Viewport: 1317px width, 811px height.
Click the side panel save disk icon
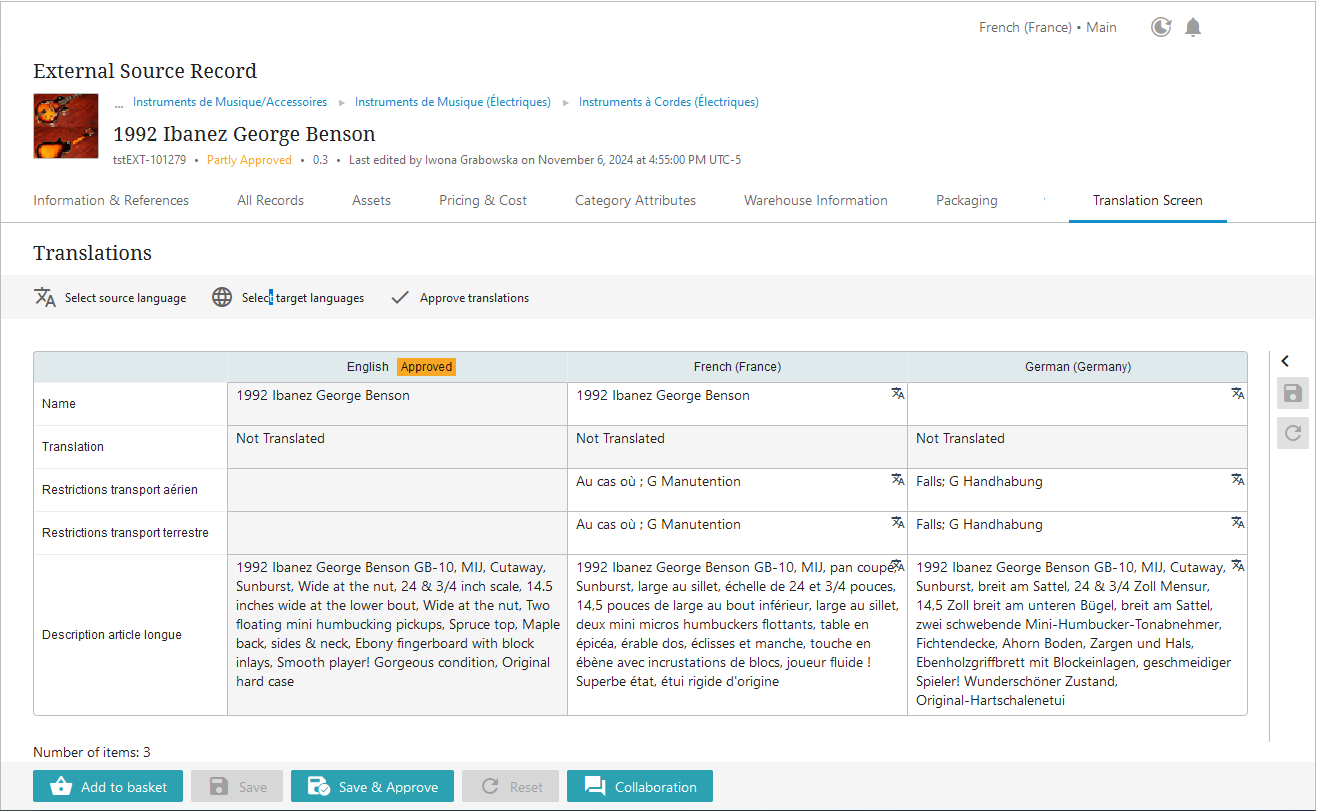tap(1292, 393)
